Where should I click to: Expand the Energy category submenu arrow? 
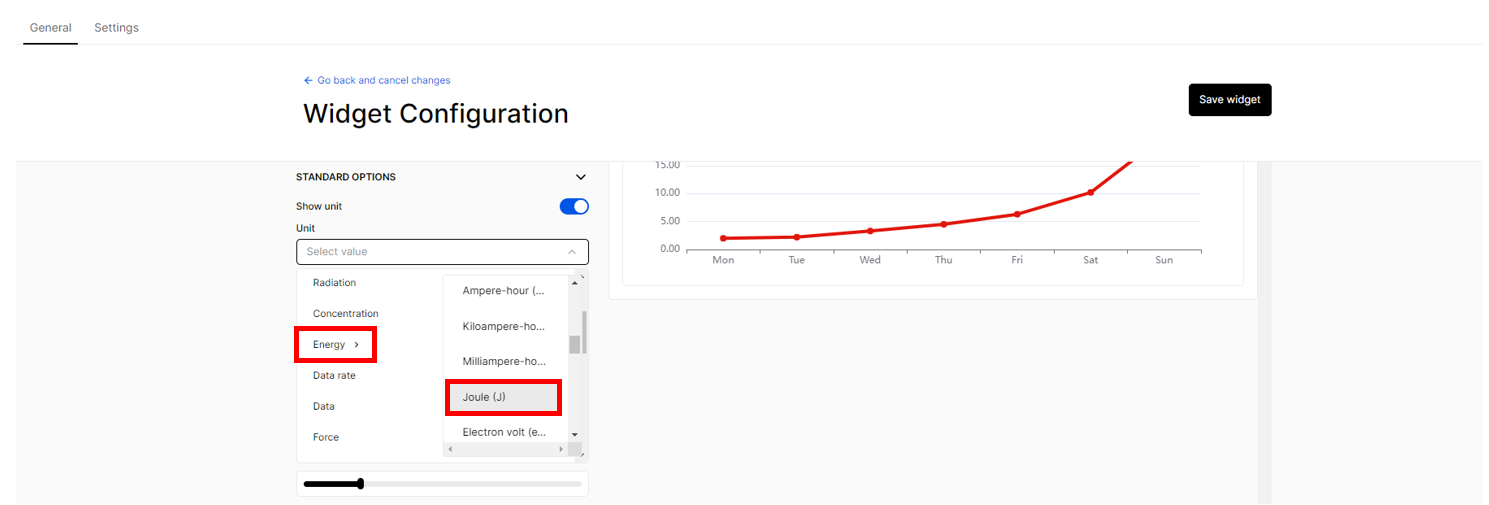click(356, 345)
